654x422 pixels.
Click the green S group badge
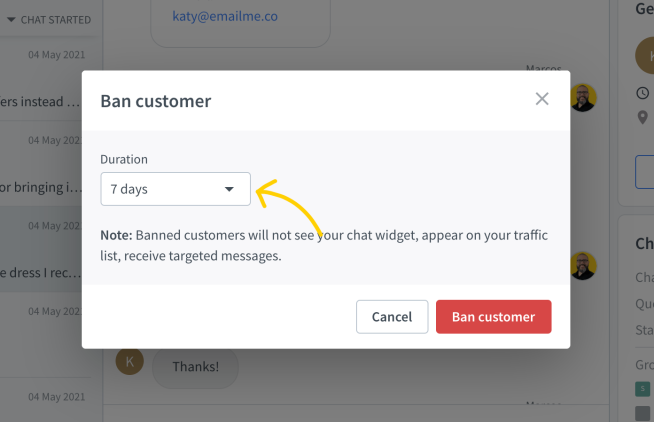(642, 389)
